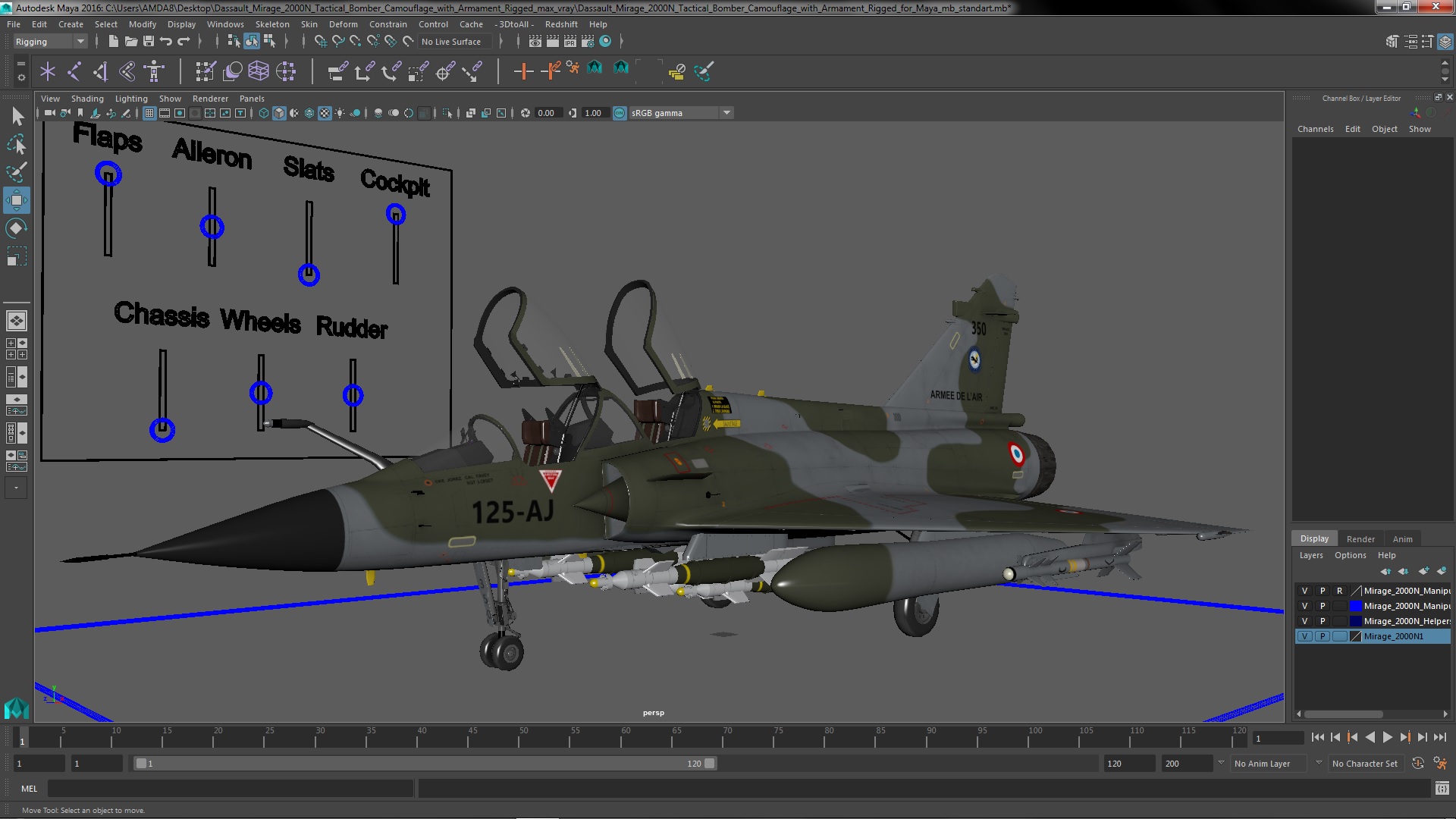
Task: Open the No Anim Layer dropdown
Action: [x=1269, y=764]
